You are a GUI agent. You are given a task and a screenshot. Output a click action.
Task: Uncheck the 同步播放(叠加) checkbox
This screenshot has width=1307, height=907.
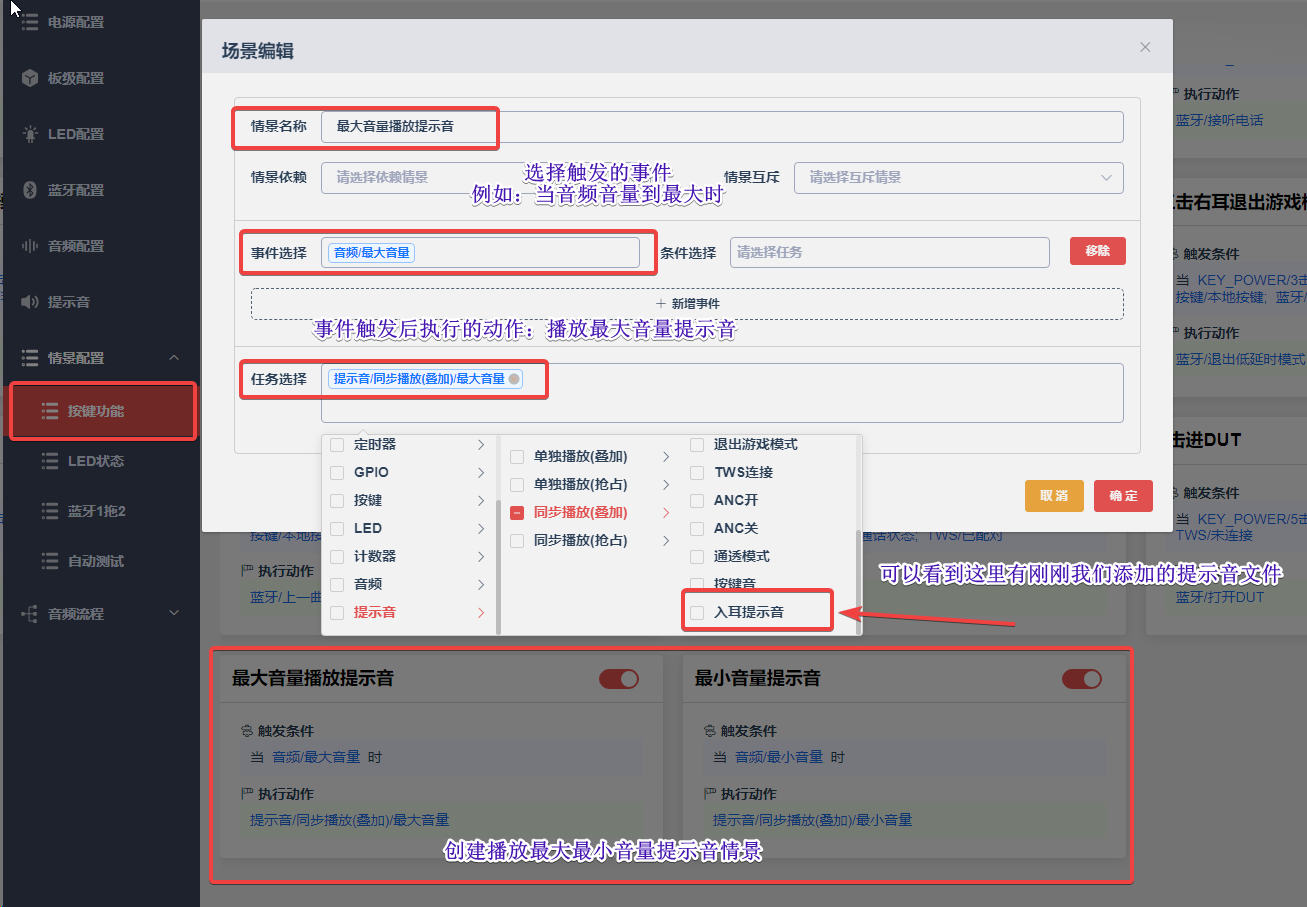(x=517, y=512)
